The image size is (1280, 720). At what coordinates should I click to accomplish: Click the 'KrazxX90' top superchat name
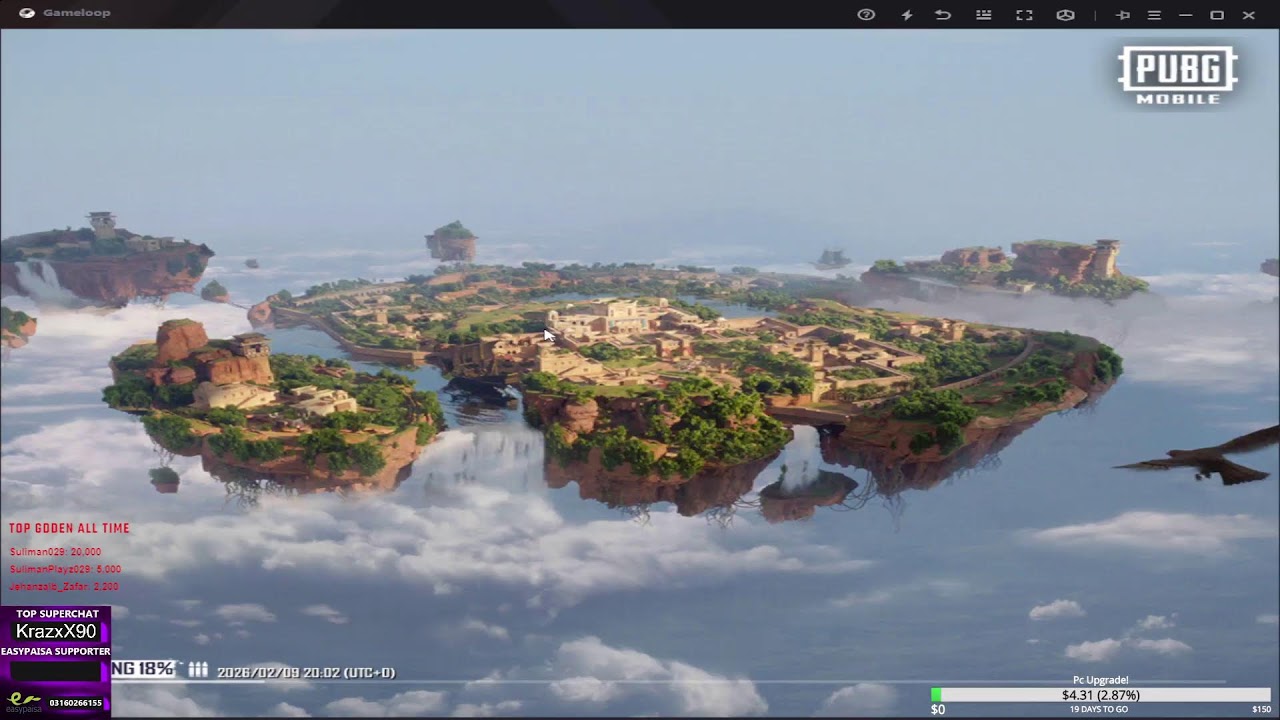[56, 632]
